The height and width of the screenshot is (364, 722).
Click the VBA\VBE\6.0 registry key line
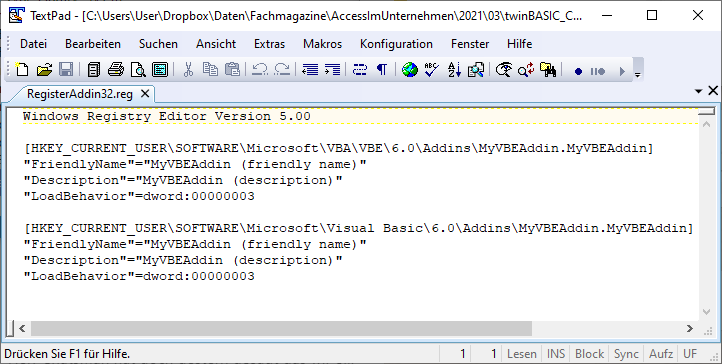click(338, 148)
